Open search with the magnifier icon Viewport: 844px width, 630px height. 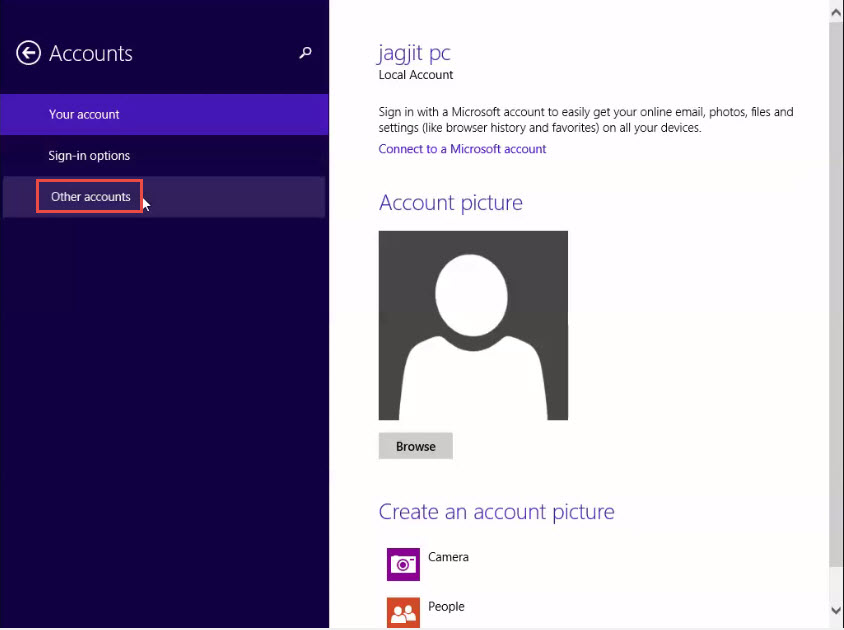click(x=305, y=52)
